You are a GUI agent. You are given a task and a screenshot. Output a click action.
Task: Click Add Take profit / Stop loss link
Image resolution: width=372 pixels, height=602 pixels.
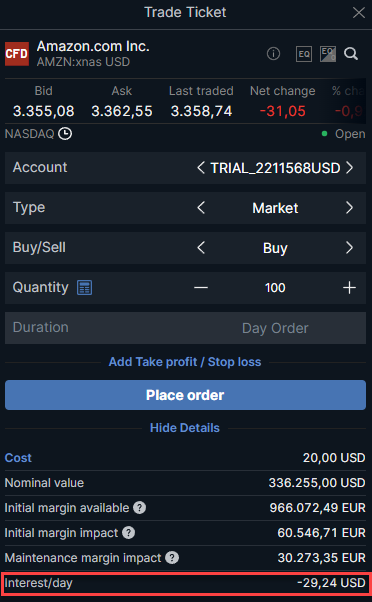click(185, 362)
